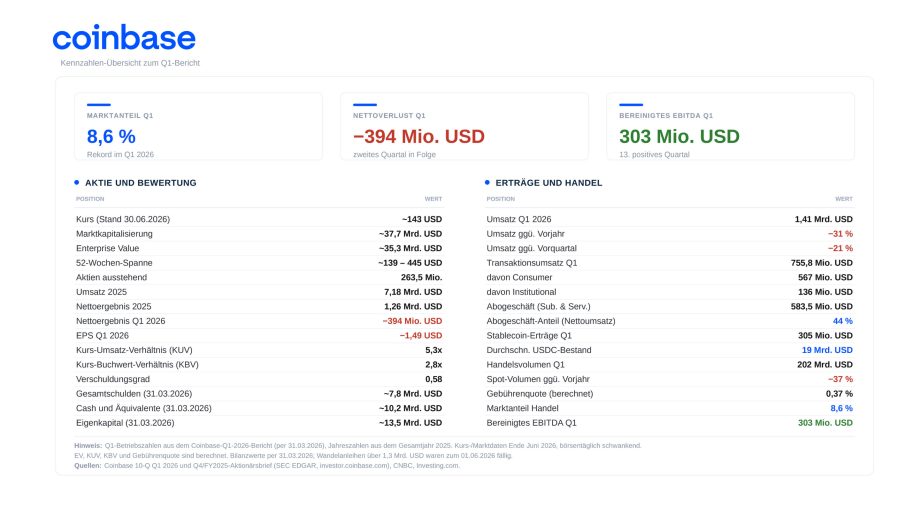Click the 'BEREINIGTES EBITDA Q1' card label
Image resolution: width=920 pixels, height=518 pixels.
pos(666,116)
